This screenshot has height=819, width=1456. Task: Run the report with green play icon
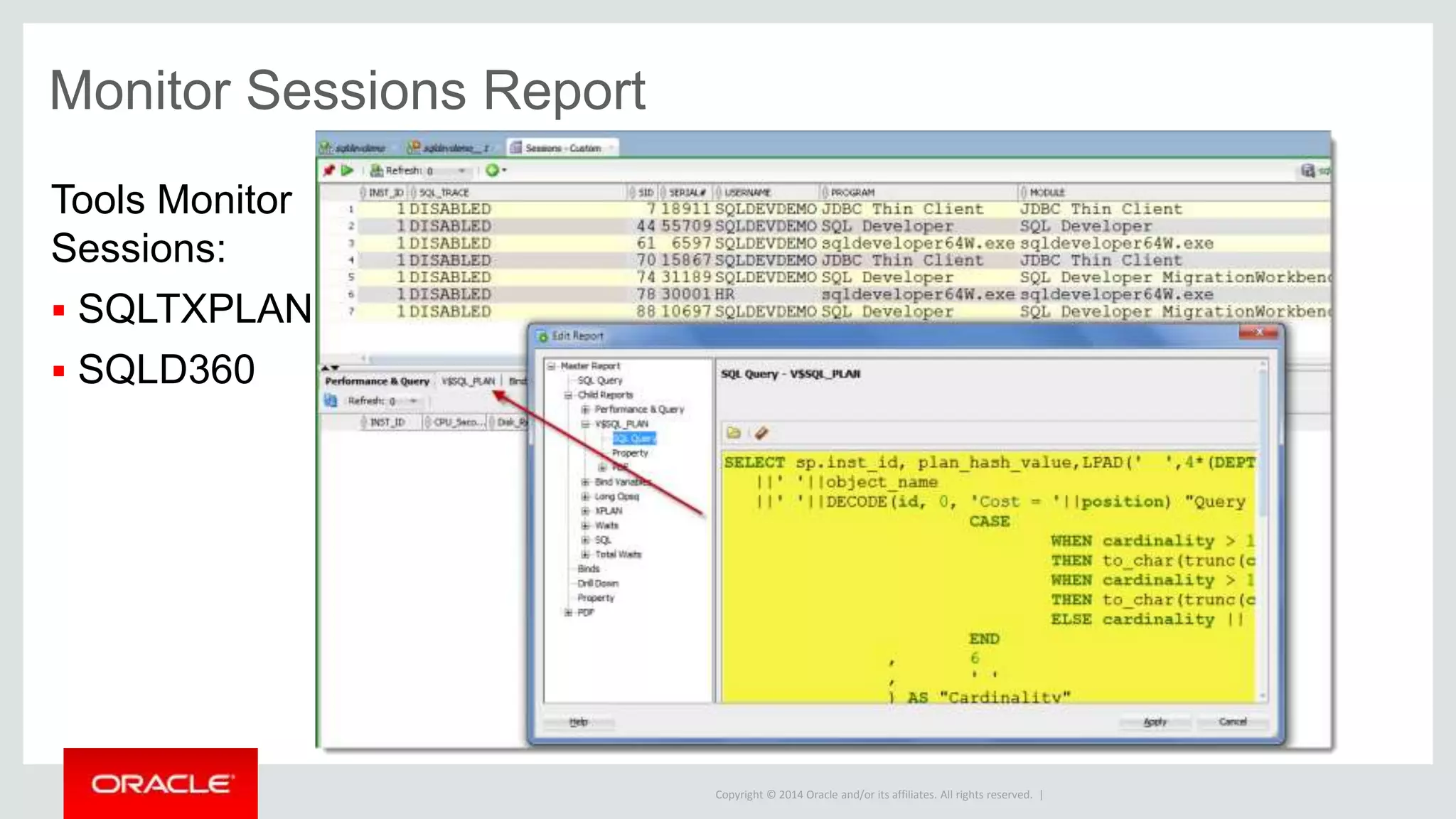tap(347, 171)
